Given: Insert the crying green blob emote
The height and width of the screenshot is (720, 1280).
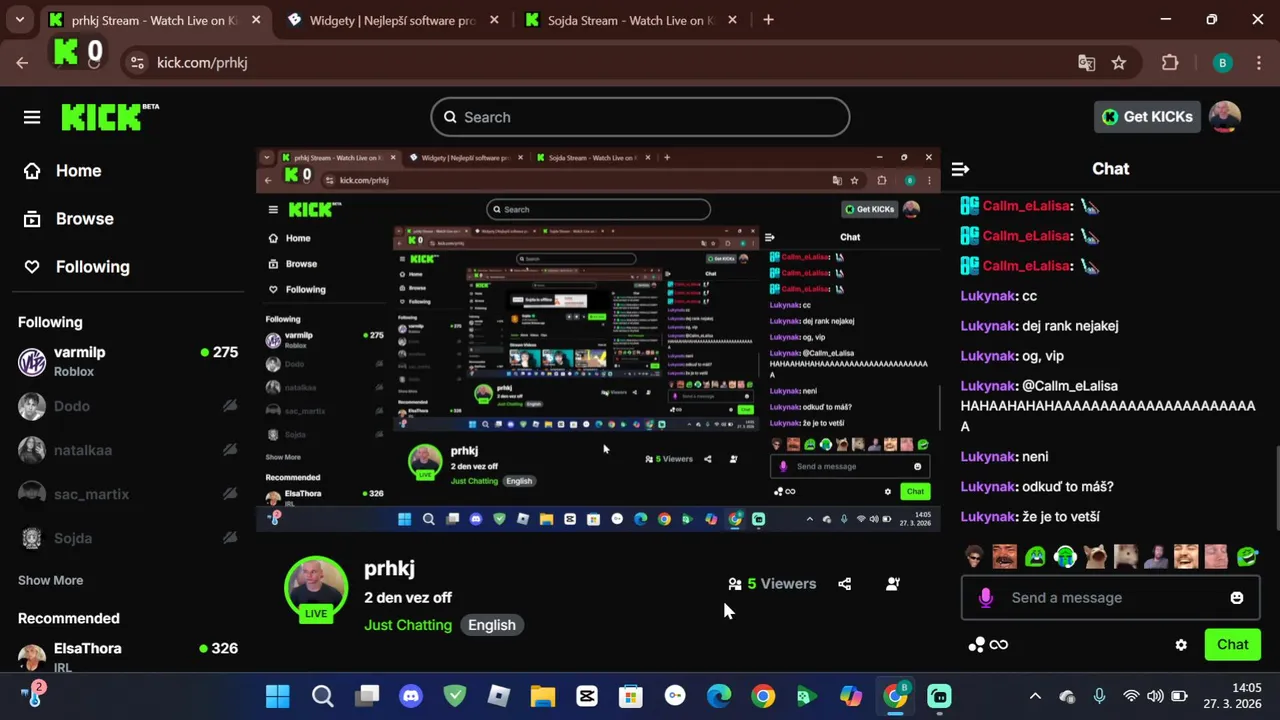Looking at the screenshot, I should click(x=1035, y=557).
